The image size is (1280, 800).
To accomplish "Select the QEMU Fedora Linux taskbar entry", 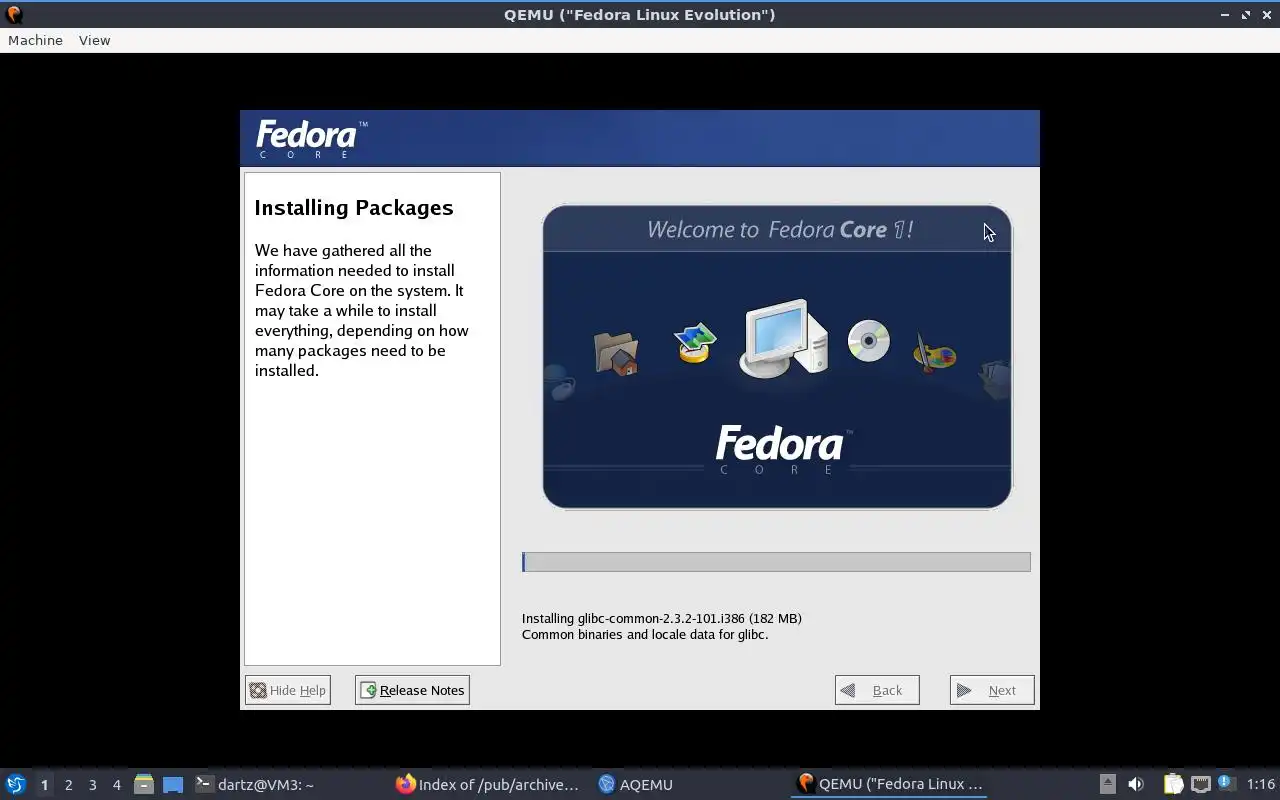I will pos(890,784).
